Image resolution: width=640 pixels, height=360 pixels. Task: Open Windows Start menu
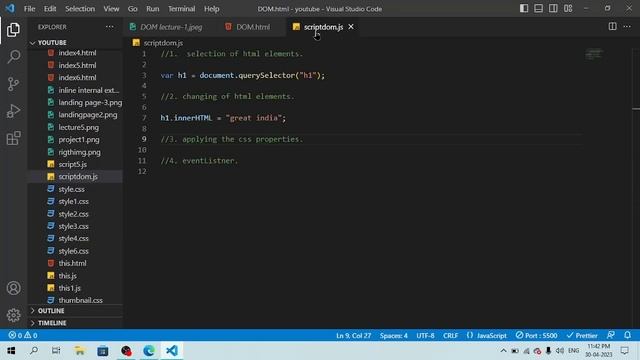point(11,351)
